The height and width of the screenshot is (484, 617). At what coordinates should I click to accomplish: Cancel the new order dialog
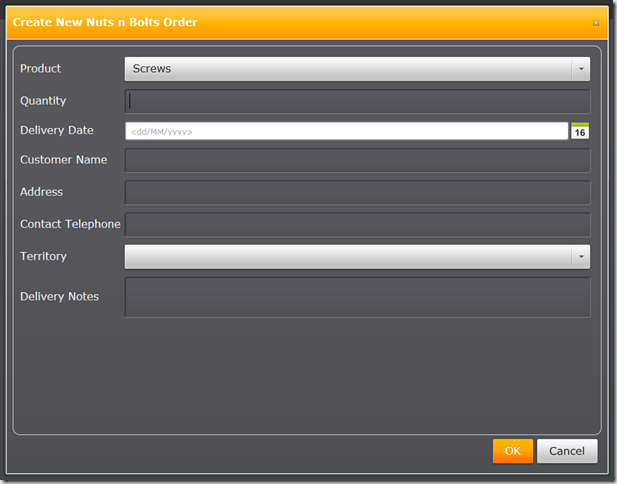(567, 451)
